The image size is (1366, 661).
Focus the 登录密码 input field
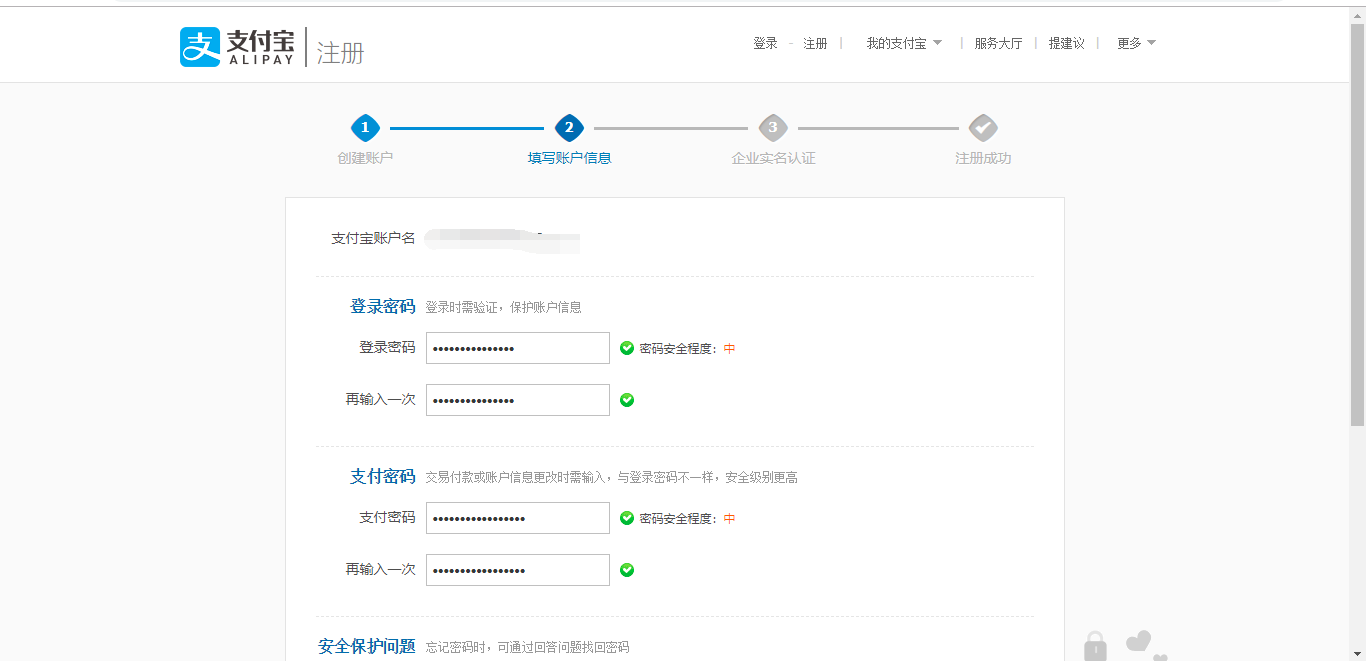tap(517, 348)
